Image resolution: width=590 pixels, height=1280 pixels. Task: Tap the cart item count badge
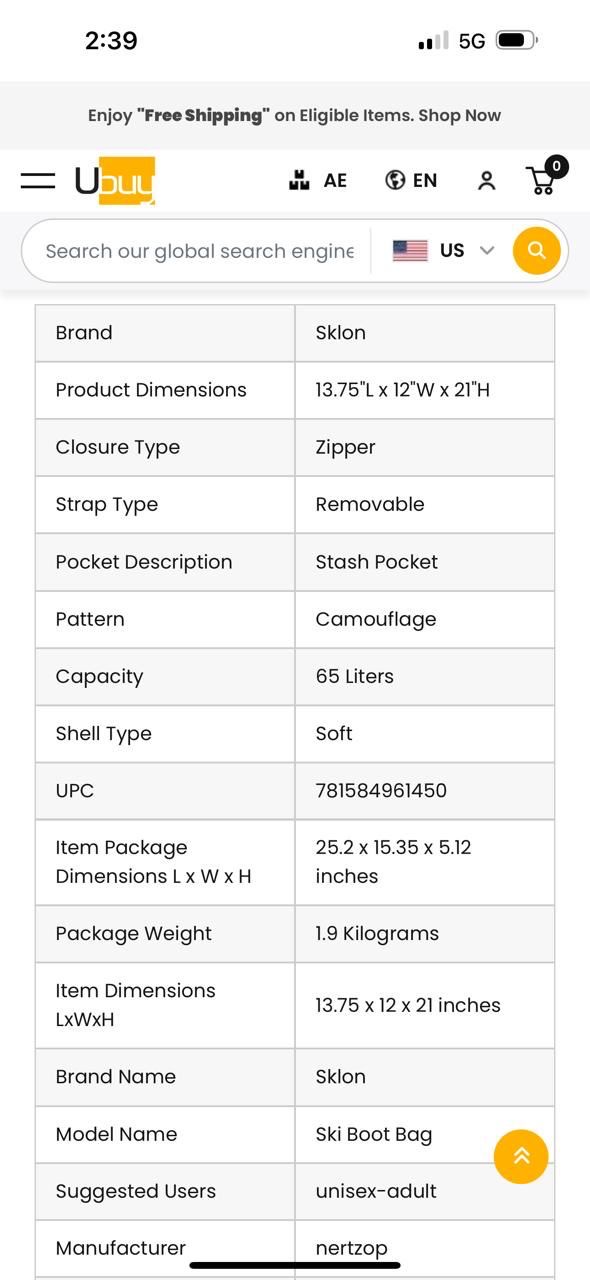click(x=556, y=167)
